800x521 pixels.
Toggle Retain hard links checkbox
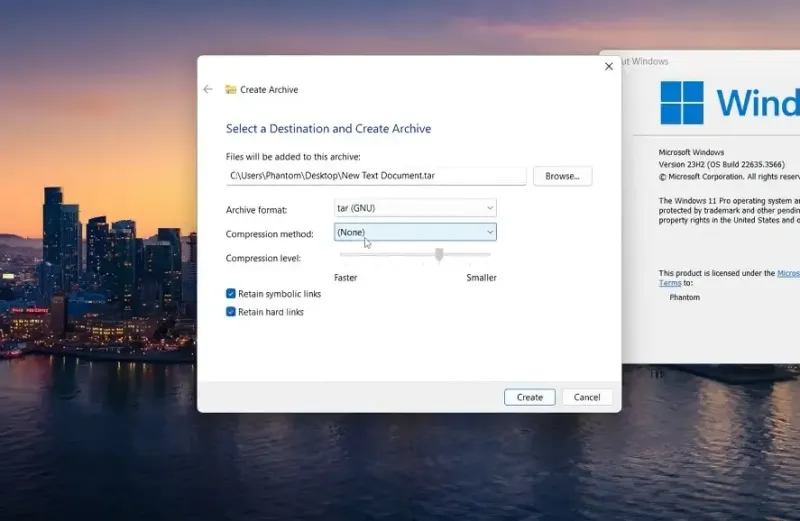click(231, 312)
